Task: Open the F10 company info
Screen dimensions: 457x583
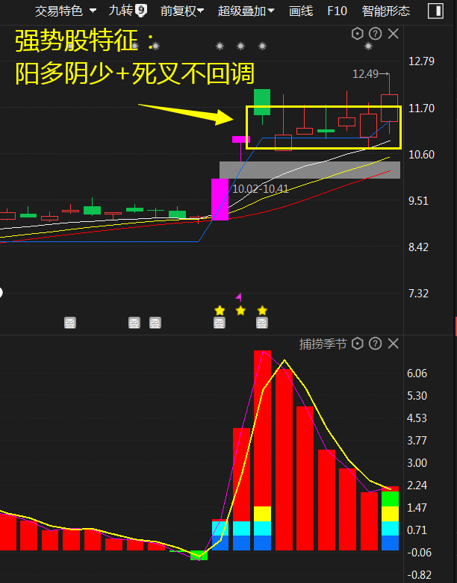Action: click(337, 11)
